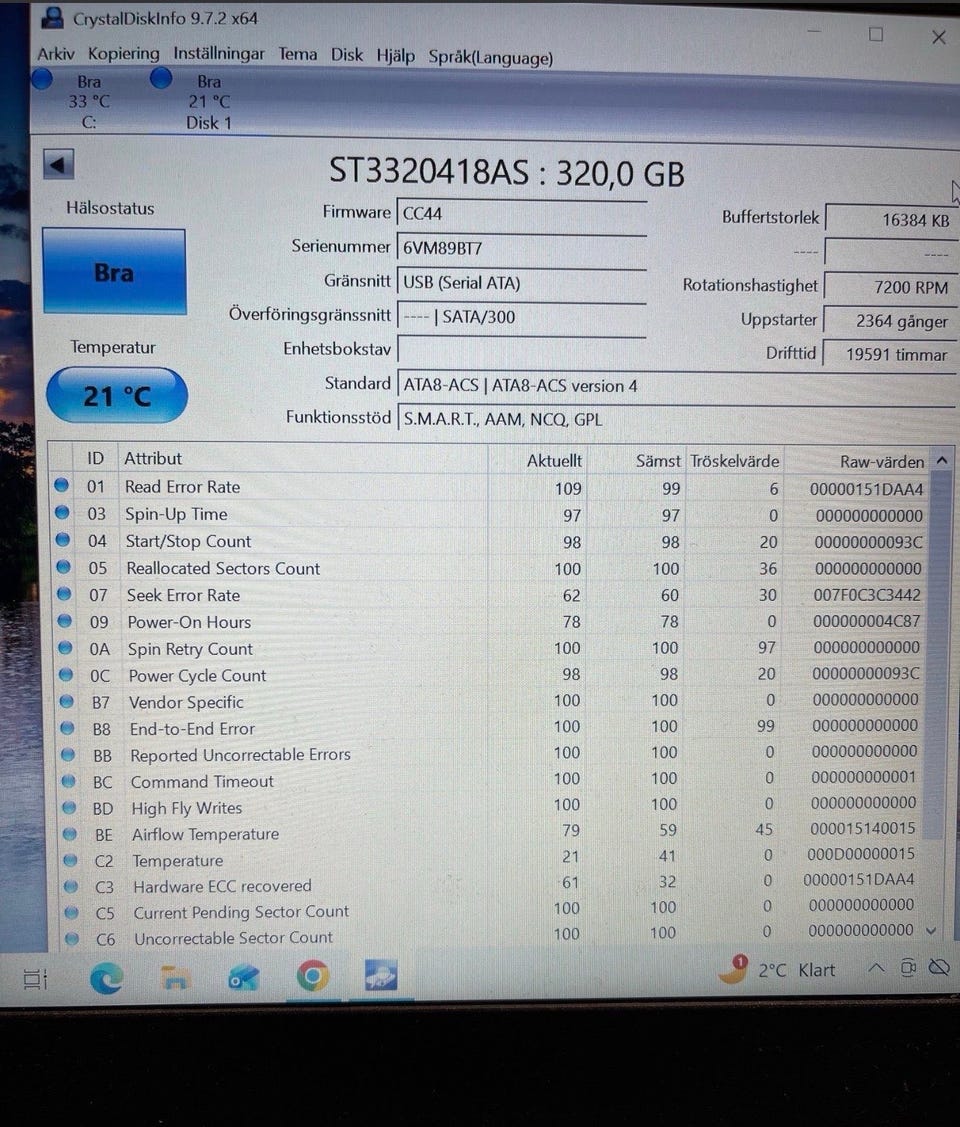The height and width of the screenshot is (1127, 960).
Task: Open Microsoft Edge from the taskbar
Action: tap(106, 978)
